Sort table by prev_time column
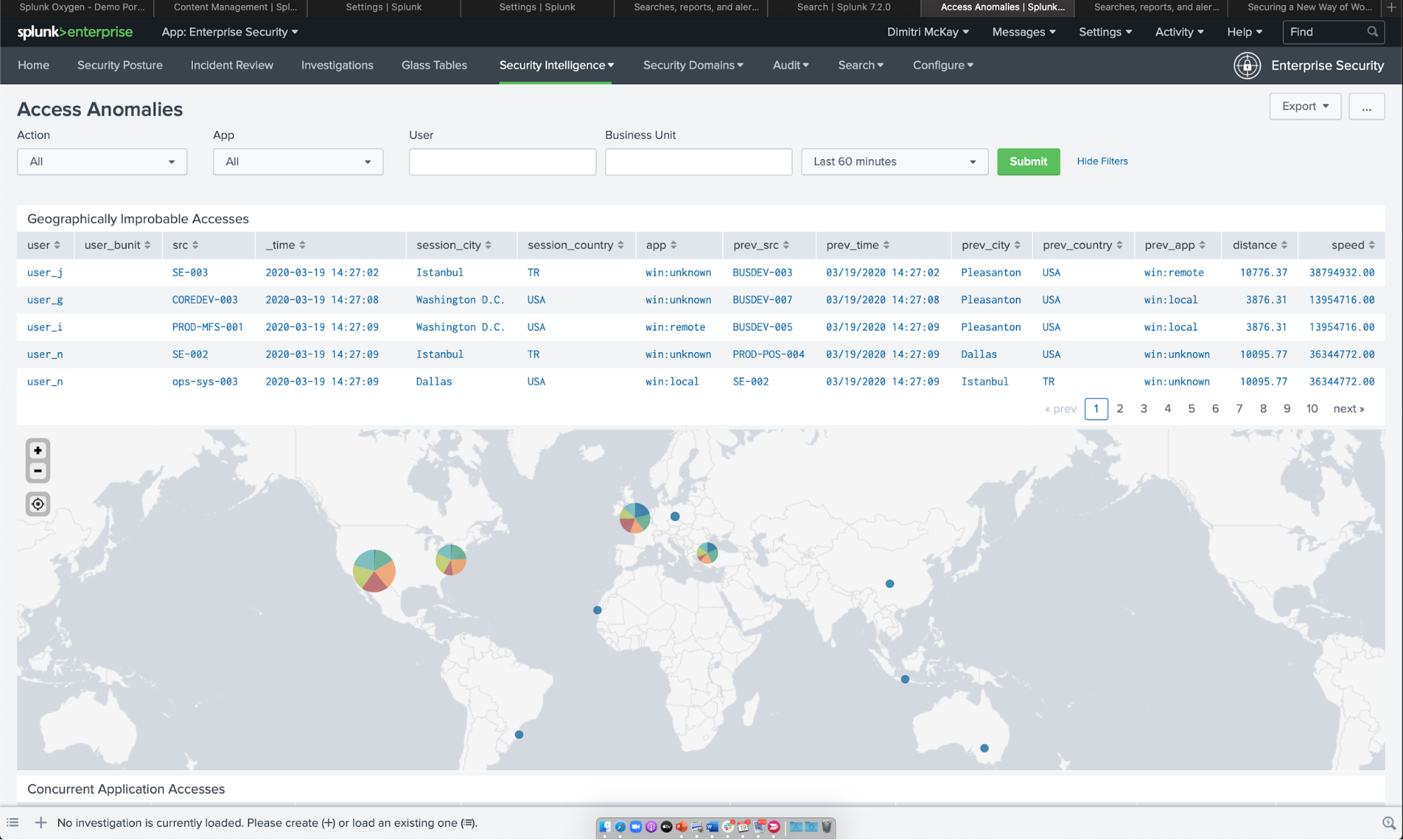The height and width of the screenshot is (840, 1403). tap(858, 245)
